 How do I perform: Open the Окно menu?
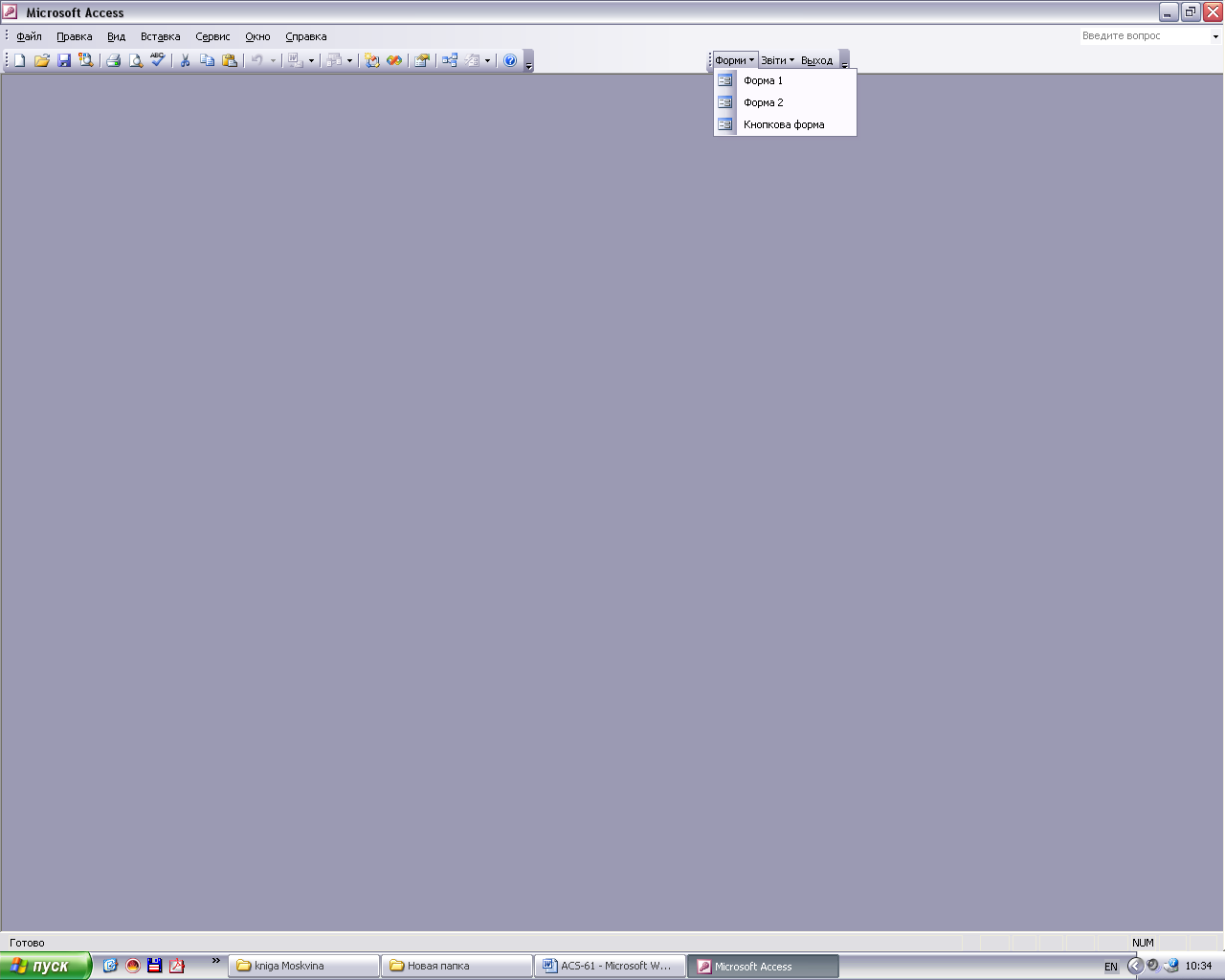(257, 36)
